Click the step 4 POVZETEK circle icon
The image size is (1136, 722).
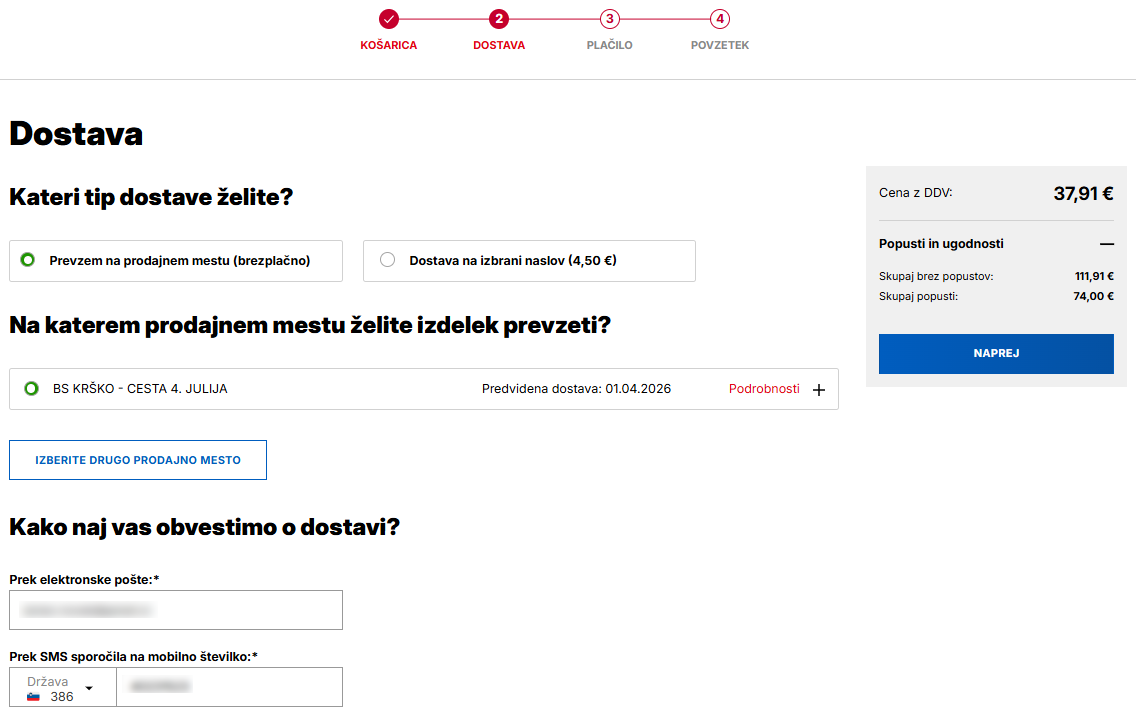tap(719, 18)
